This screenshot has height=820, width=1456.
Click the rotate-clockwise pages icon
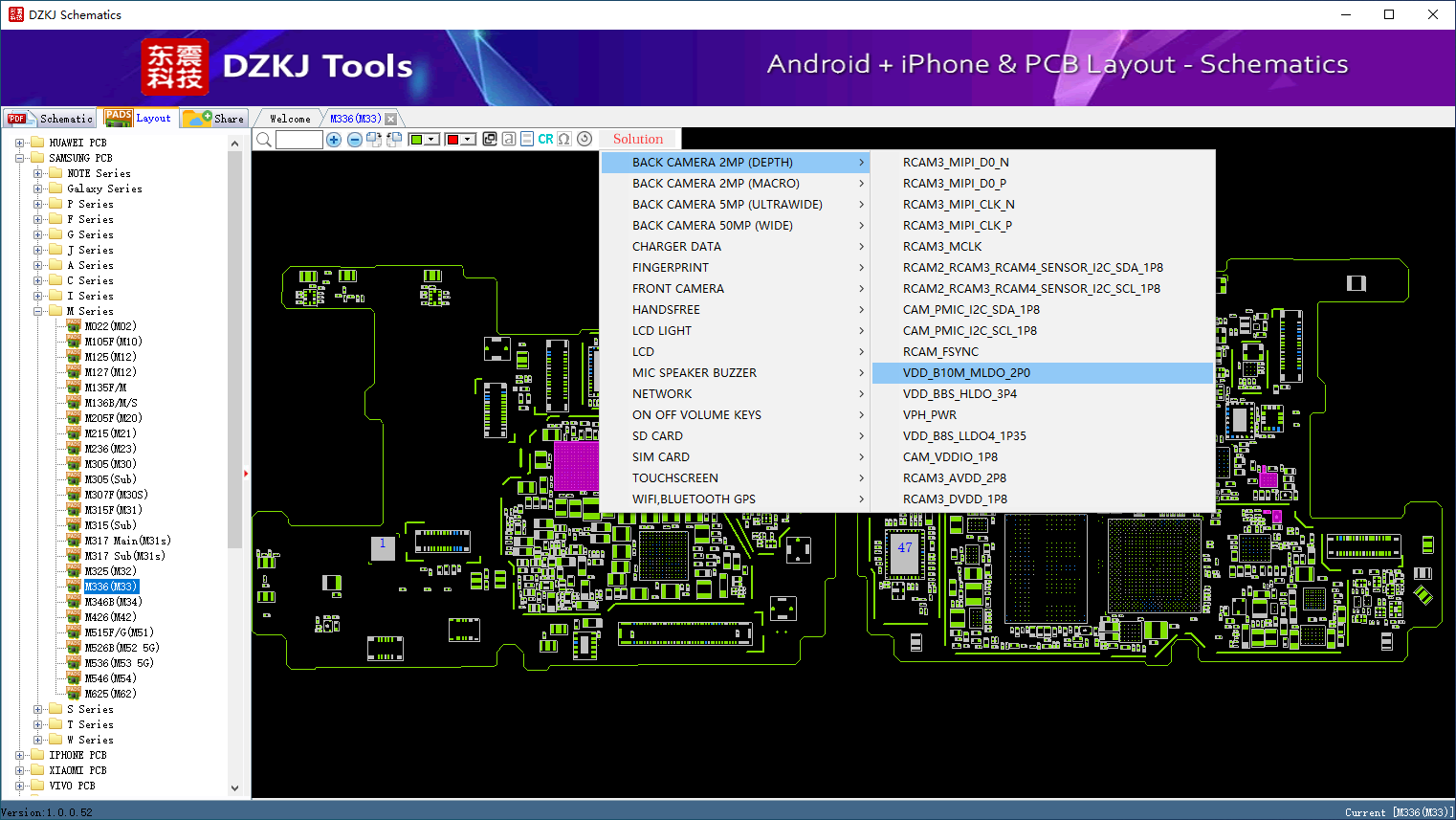coord(374,140)
